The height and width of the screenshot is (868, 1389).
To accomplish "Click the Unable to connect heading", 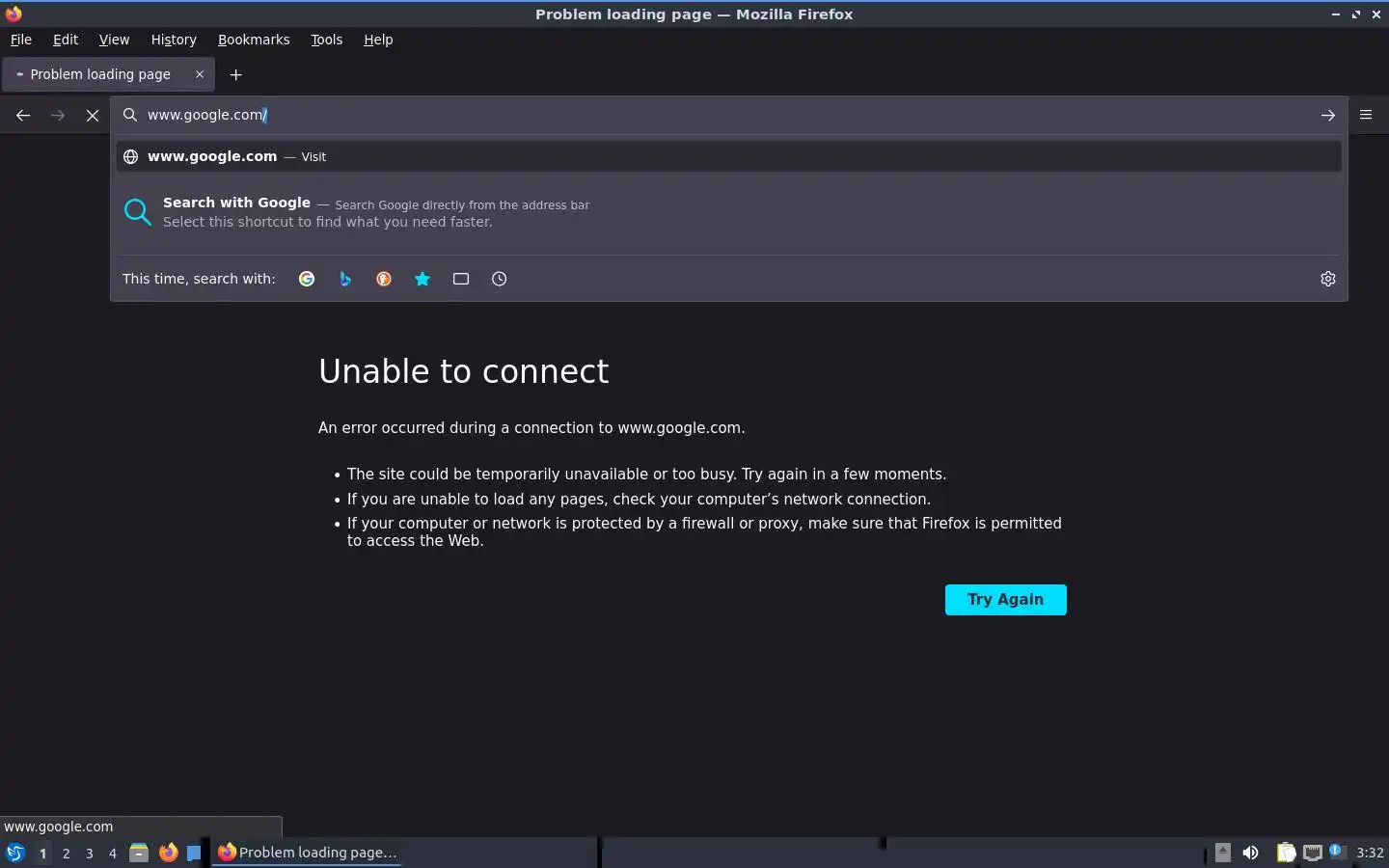I will [x=464, y=371].
